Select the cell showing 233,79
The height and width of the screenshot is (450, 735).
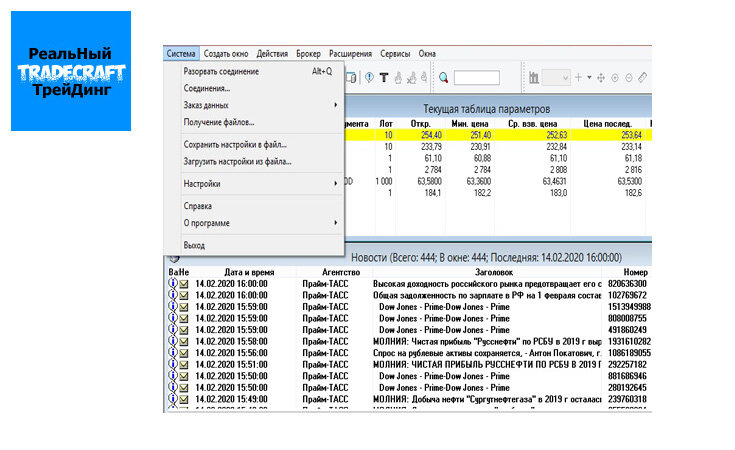420,147
